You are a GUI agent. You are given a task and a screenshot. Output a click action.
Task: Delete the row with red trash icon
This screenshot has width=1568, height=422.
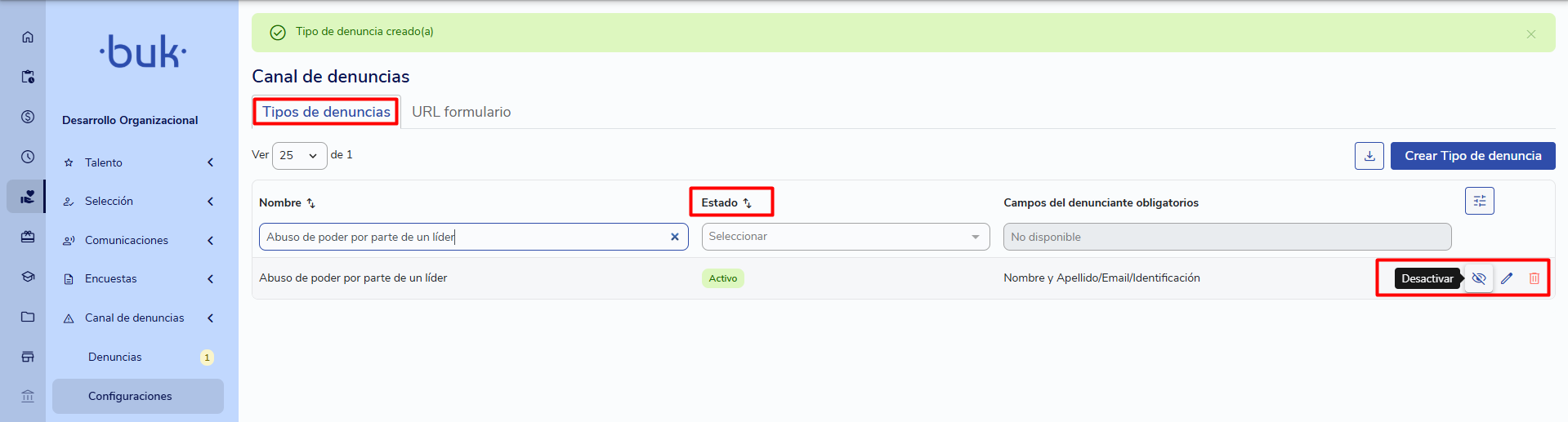[1534, 278]
